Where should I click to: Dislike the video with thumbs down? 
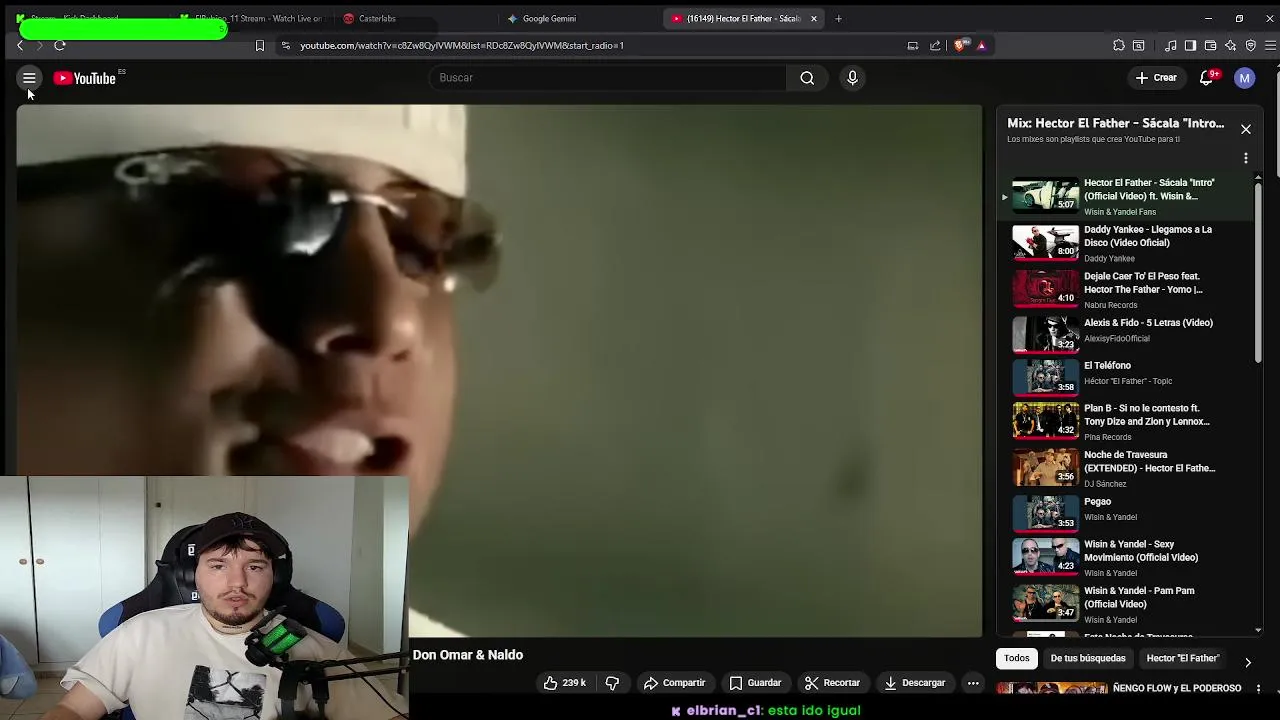tap(612, 683)
